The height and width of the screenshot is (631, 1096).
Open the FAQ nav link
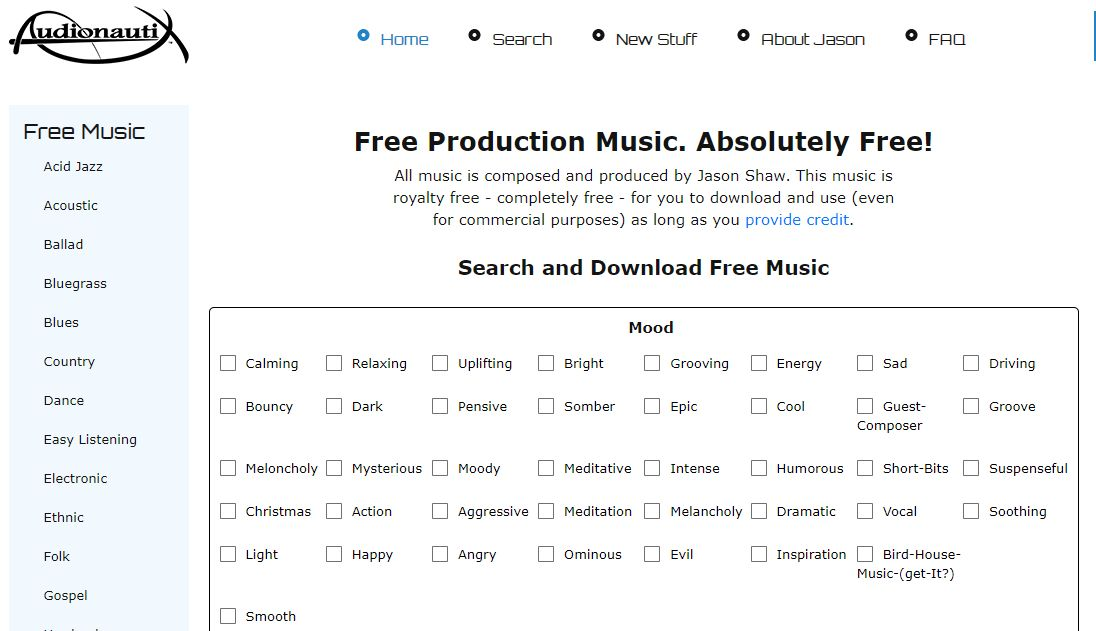coord(946,40)
